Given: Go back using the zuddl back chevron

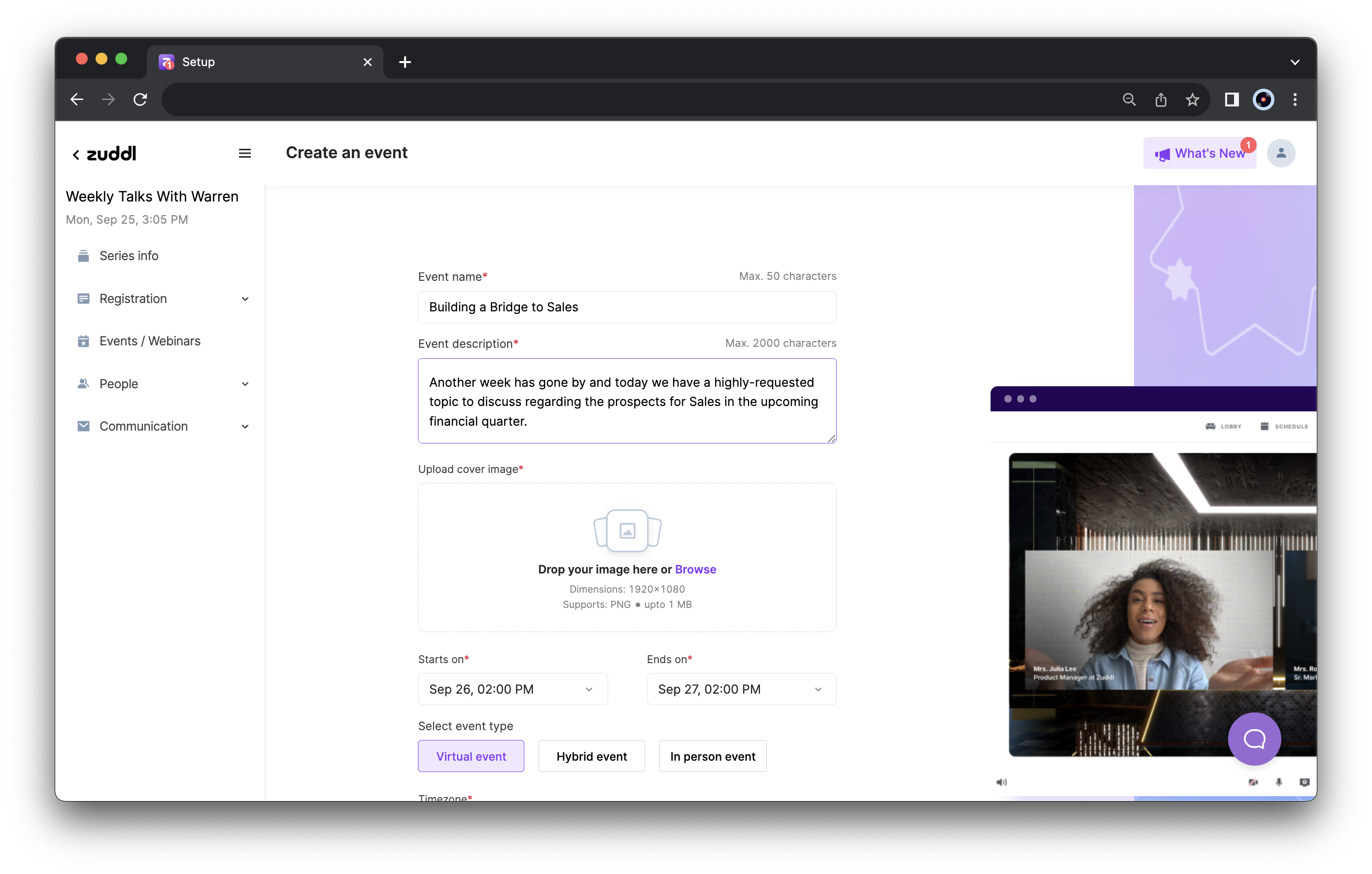Looking at the screenshot, I should 76,154.
